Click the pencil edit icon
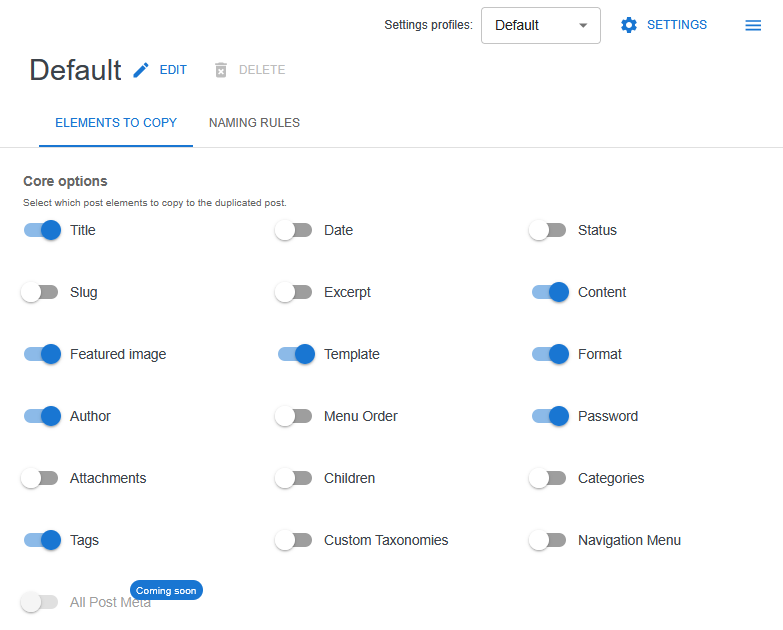Viewport: 783px width, 630px height. pyautogui.click(x=141, y=70)
